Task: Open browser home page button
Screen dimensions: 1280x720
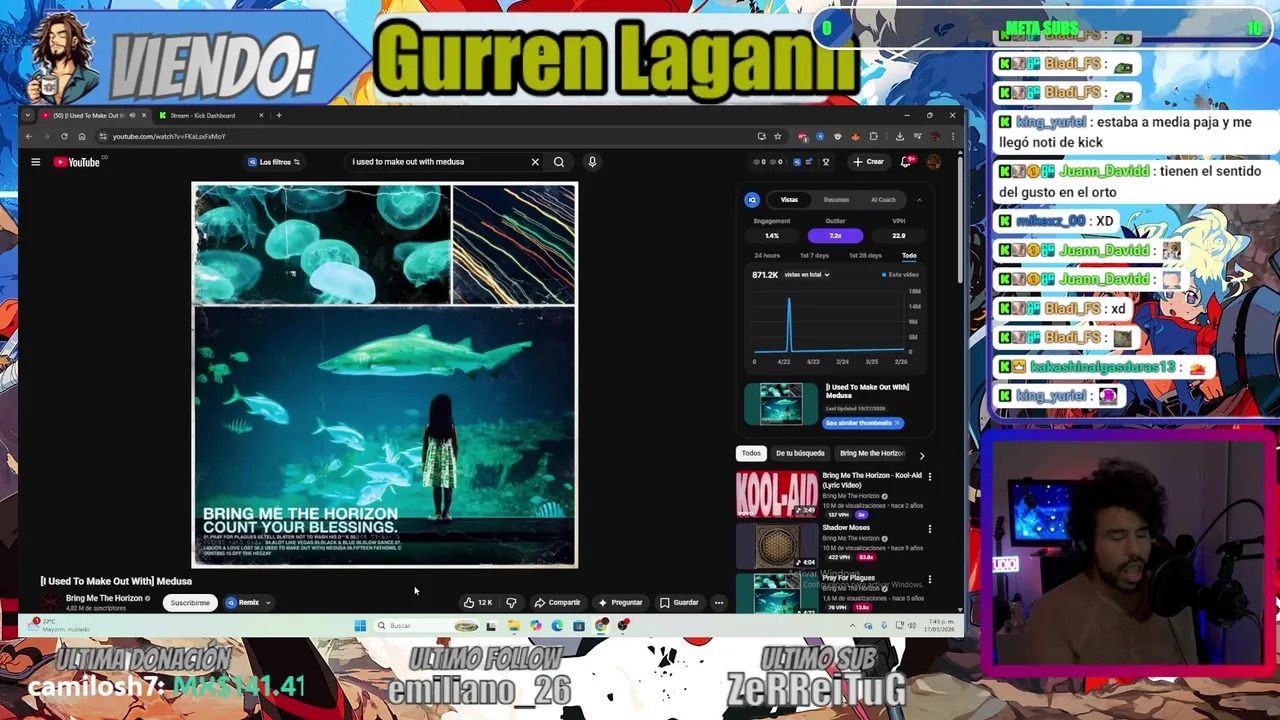Action: [x=84, y=136]
